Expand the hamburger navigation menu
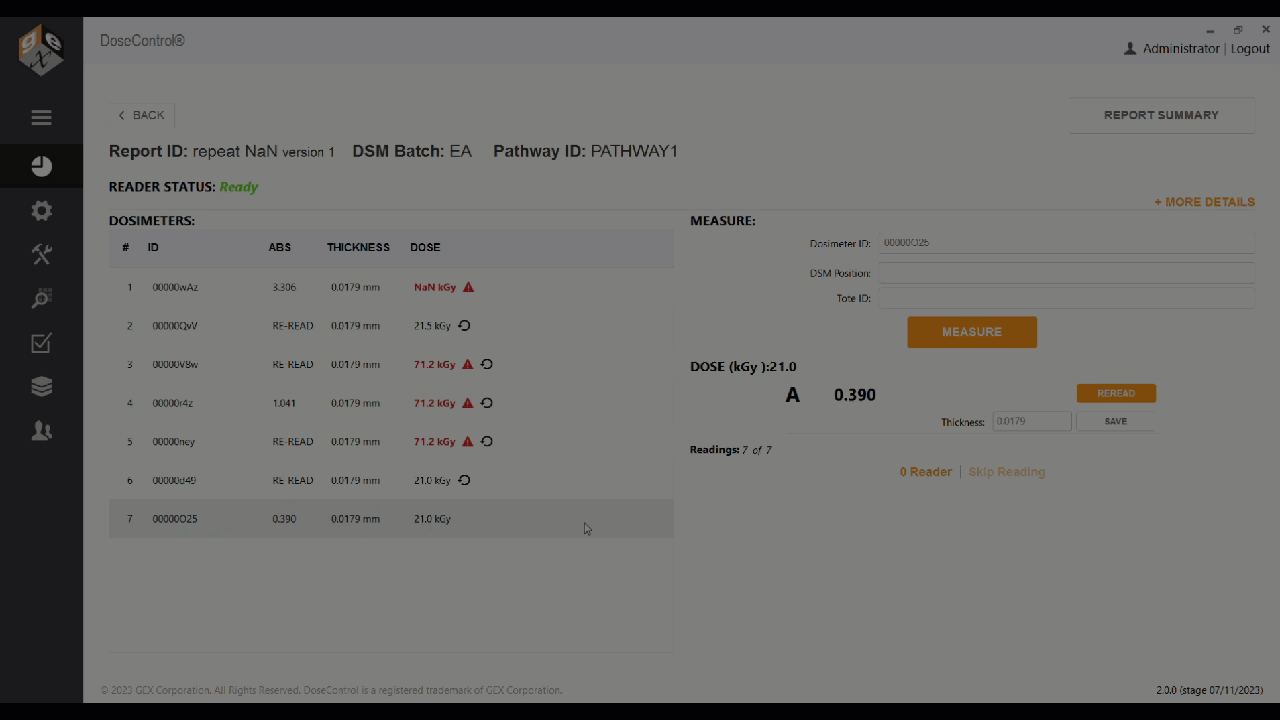 (x=41, y=118)
